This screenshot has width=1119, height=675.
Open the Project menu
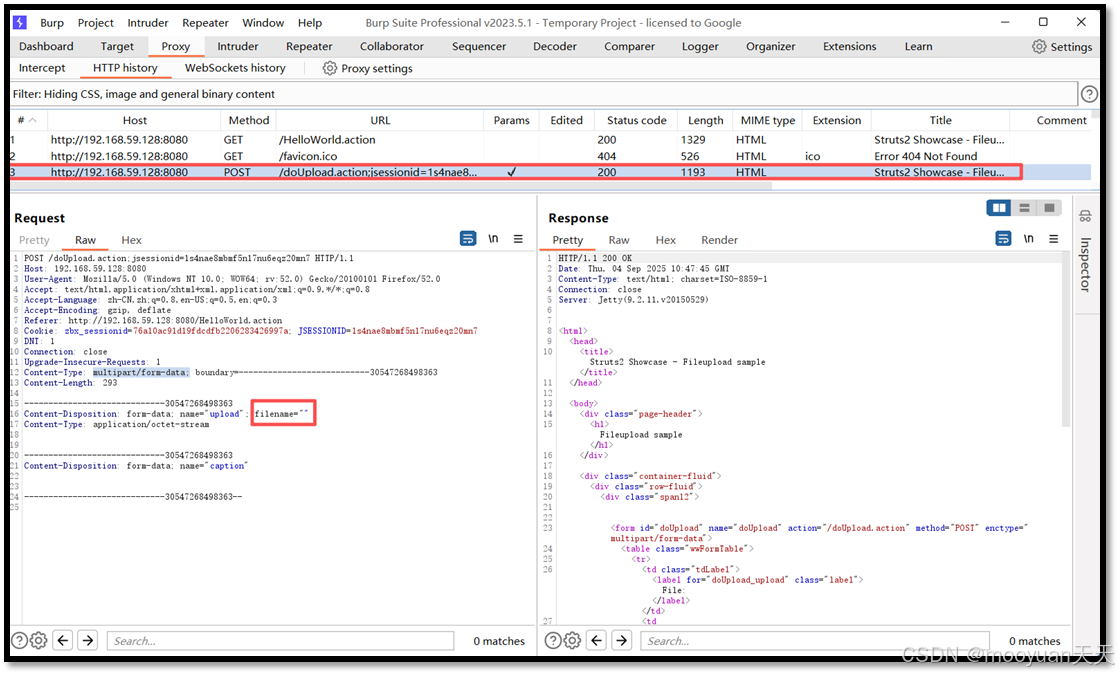coord(96,23)
